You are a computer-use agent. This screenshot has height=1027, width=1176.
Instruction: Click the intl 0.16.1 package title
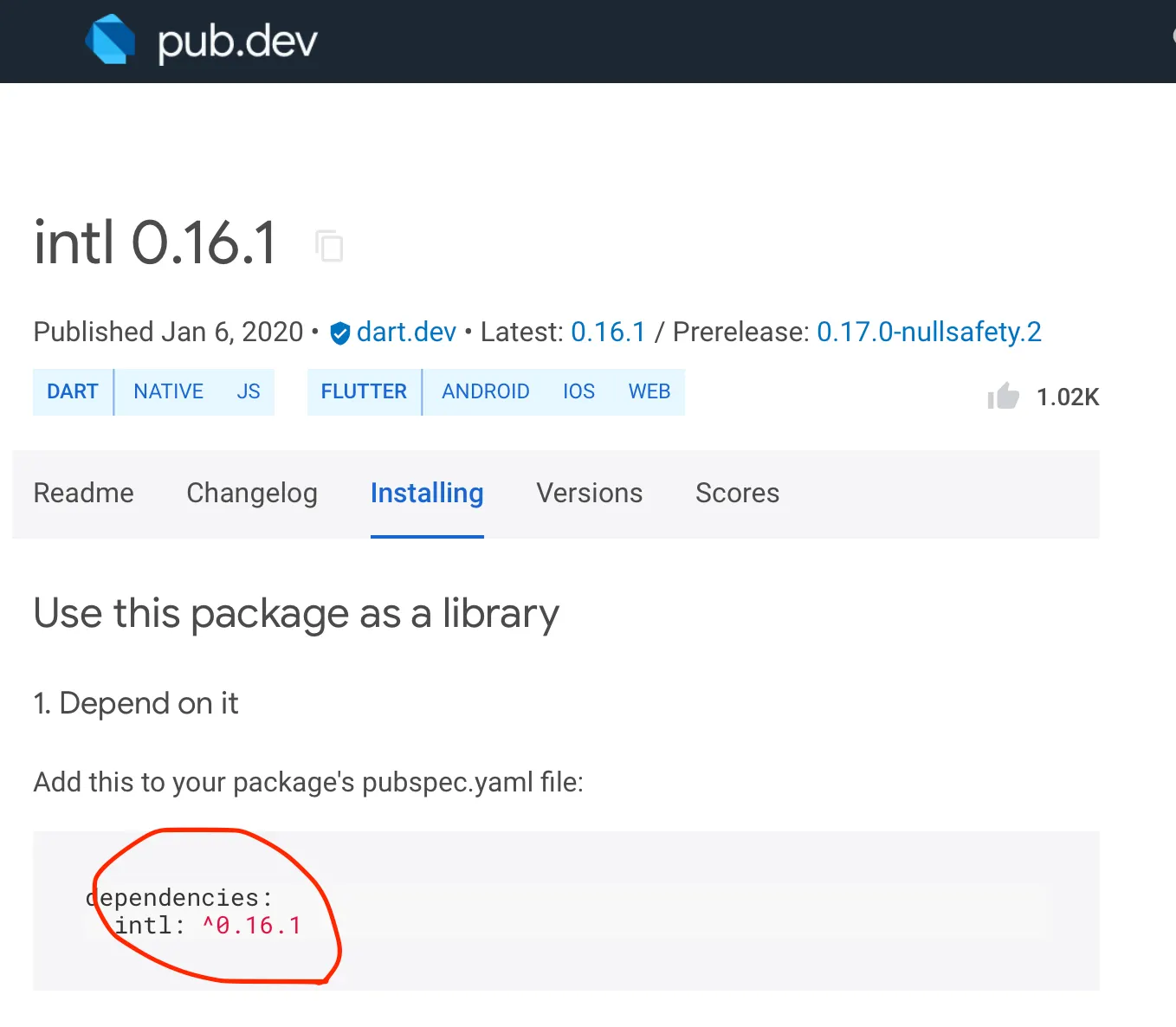click(155, 242)
